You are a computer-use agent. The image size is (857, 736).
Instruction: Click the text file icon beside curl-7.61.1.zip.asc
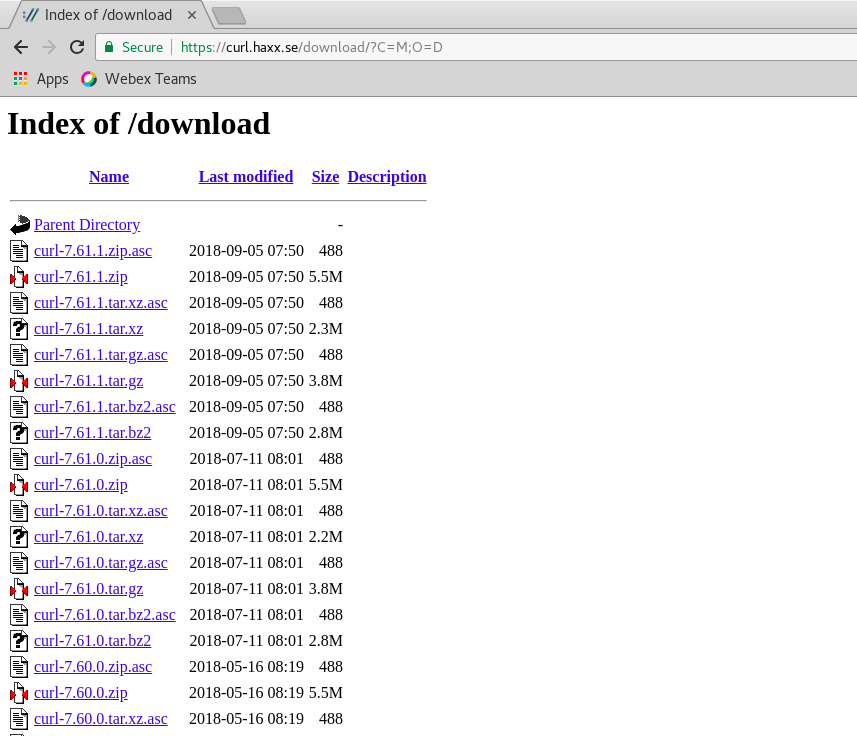pyautogui.click(x=19, y=251)
